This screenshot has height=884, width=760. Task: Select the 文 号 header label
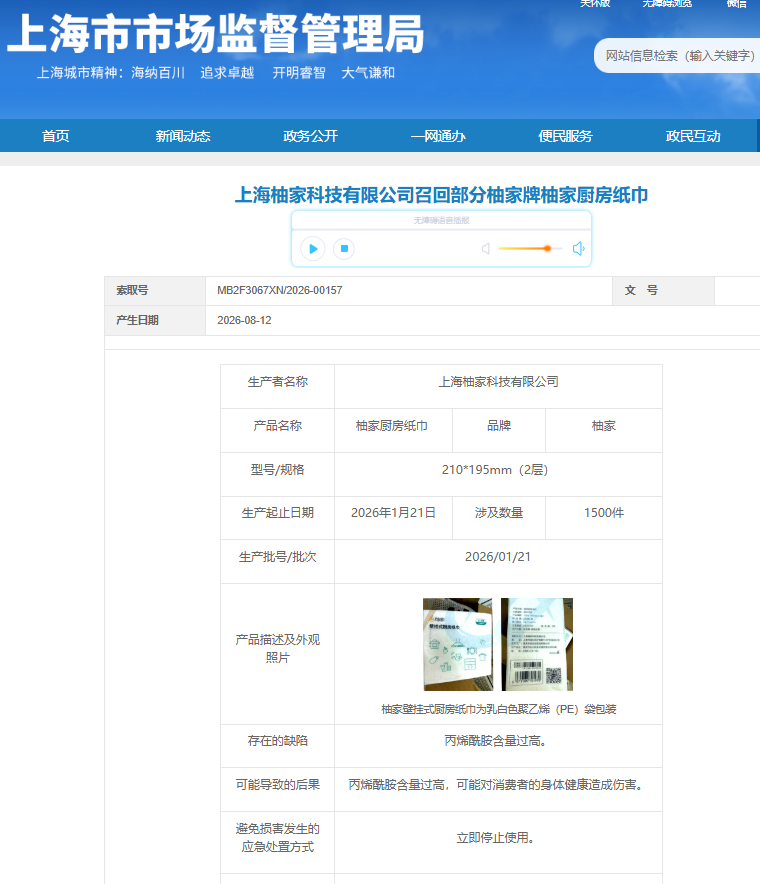(641, 290)
